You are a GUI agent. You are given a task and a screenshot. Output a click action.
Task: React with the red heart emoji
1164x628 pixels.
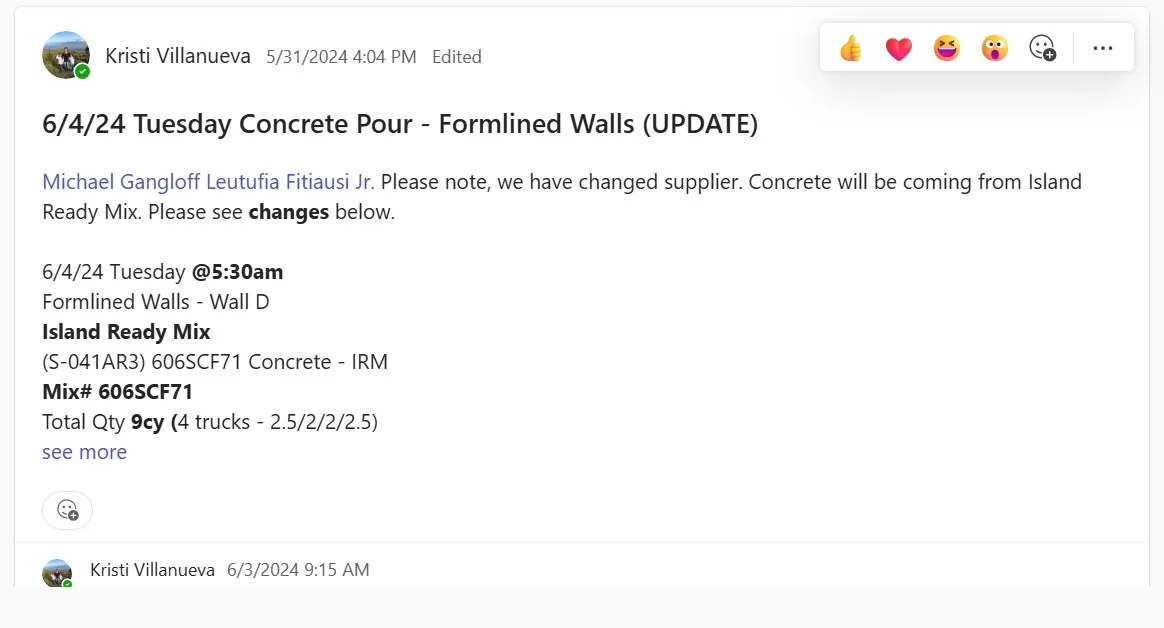point(898,49)
